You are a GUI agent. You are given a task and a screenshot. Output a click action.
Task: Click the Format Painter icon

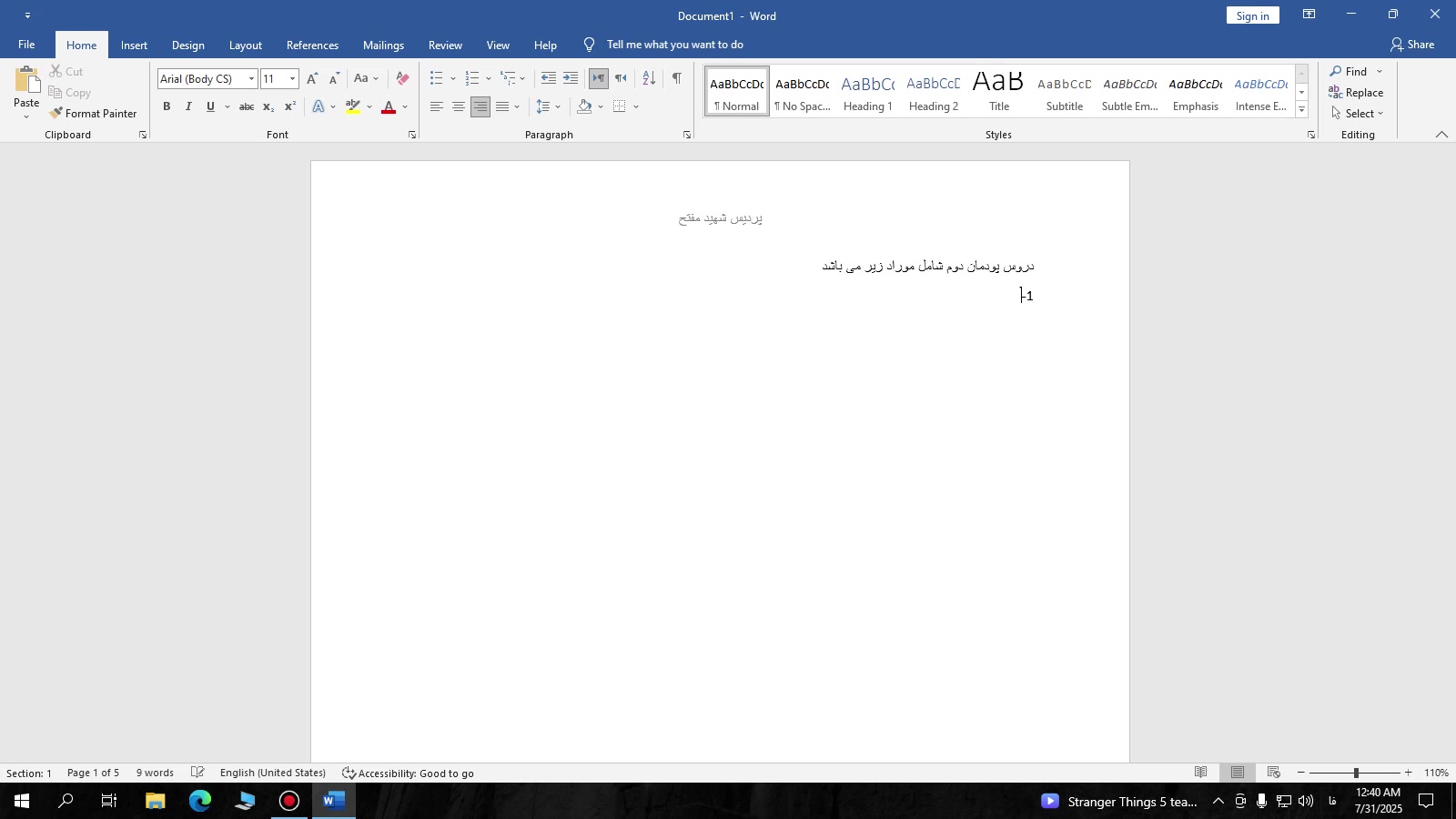[56, 114]
